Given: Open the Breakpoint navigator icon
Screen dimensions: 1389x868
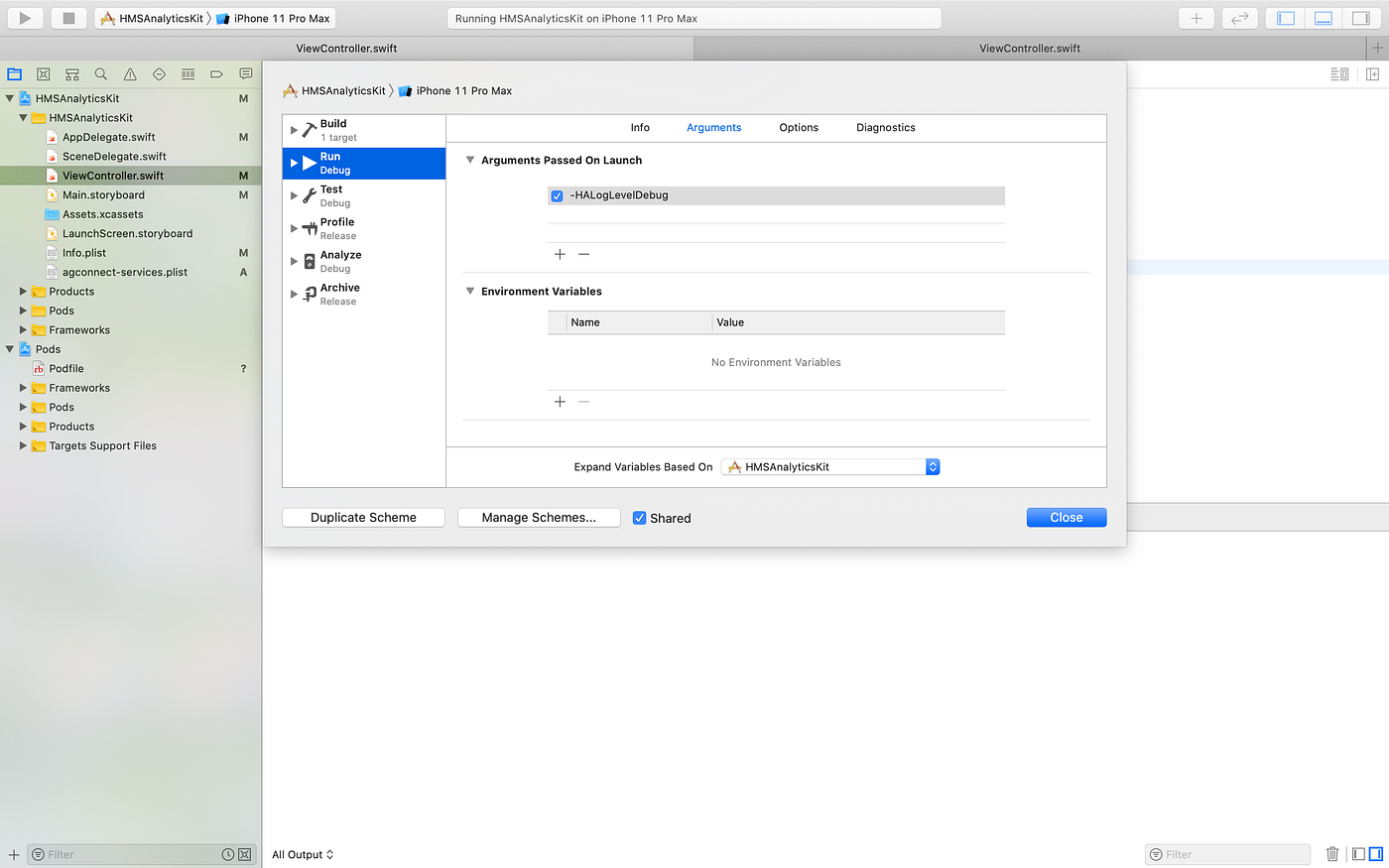Looking at the screenshot, I should tap(216, 74).
